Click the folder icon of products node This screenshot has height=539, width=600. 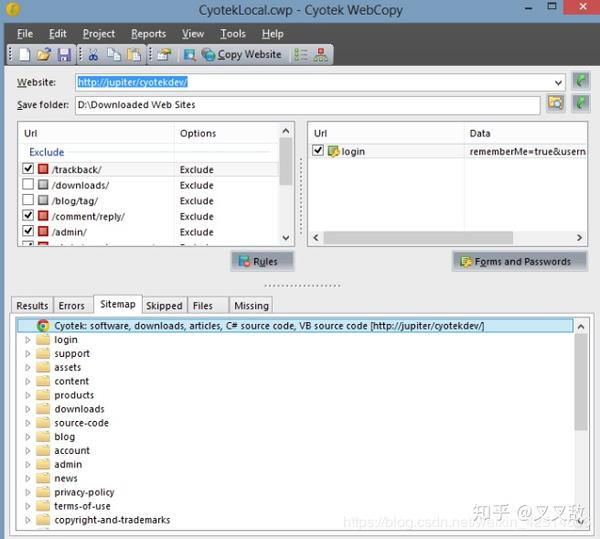point(43,394)
